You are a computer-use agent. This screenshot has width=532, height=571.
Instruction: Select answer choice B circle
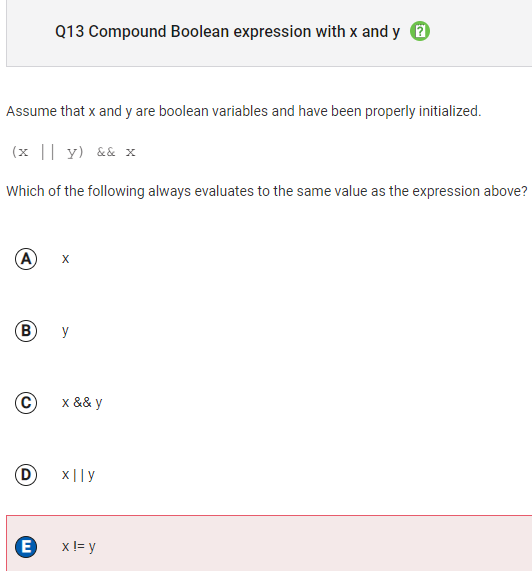(x=26, y=331)
